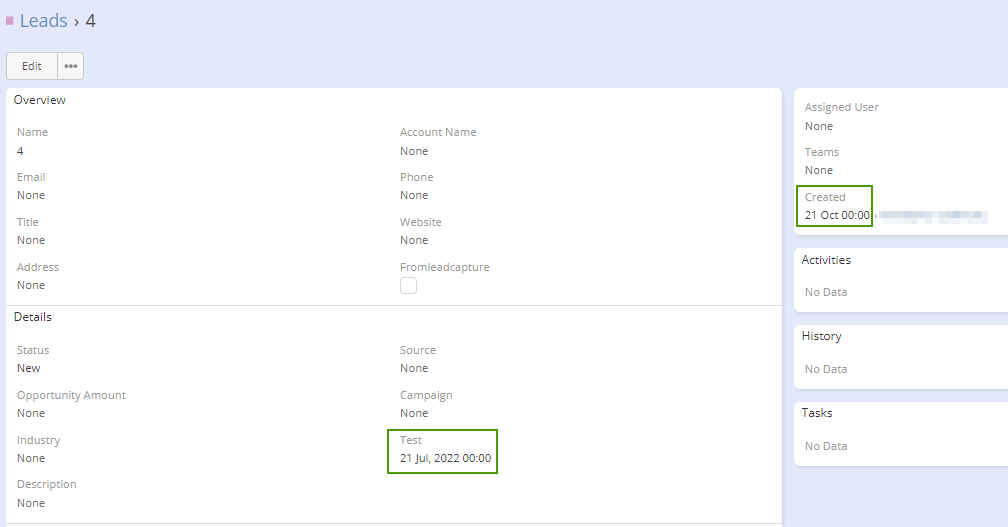The height and width of the screenshot is (527, 1008).
Task: Click the History panel title
Action: [821, 337]
